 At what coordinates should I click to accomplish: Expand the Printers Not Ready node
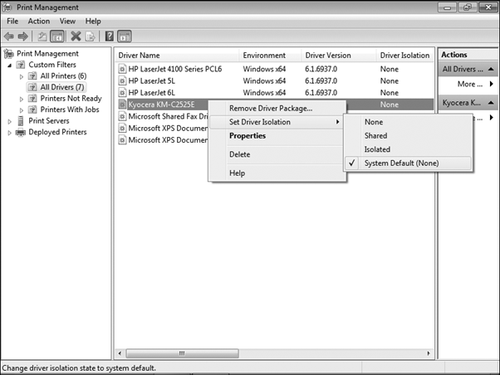[21, 99]
